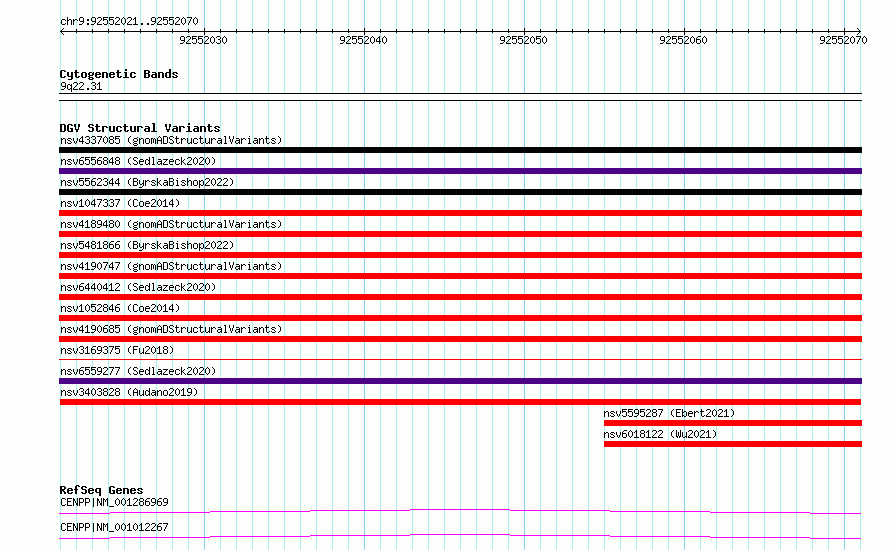Open variant nsv1047337 label
The width and height of the screenshot is (890, 550).
120,203
